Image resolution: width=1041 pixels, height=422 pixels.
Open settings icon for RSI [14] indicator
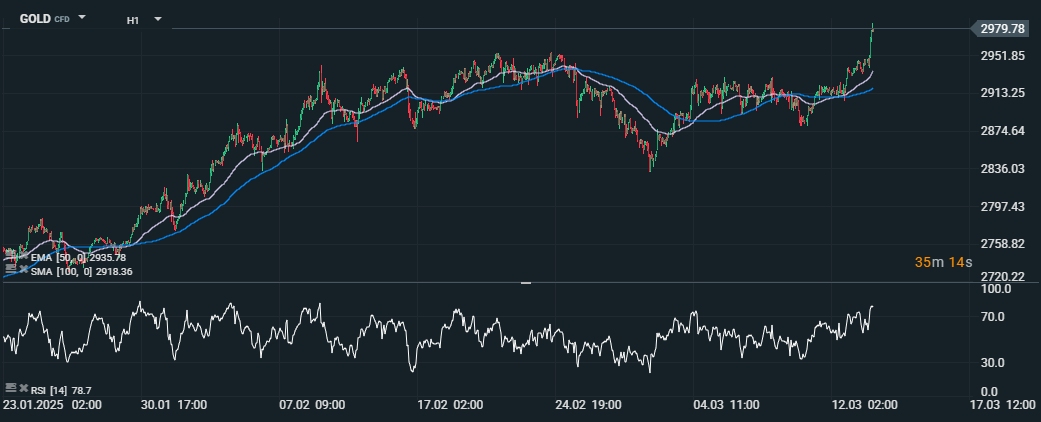click(x=10, y=388)
